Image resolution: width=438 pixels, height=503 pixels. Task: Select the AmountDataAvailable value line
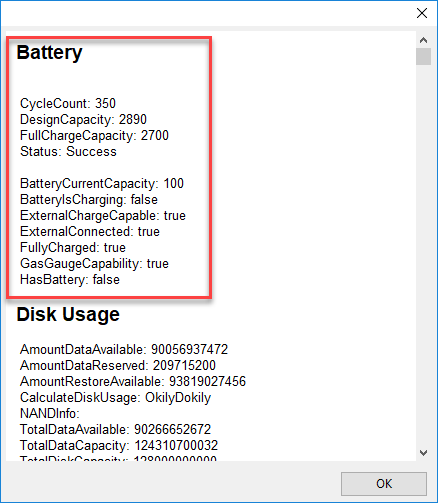pyautogui.click(x=124, y=349)
